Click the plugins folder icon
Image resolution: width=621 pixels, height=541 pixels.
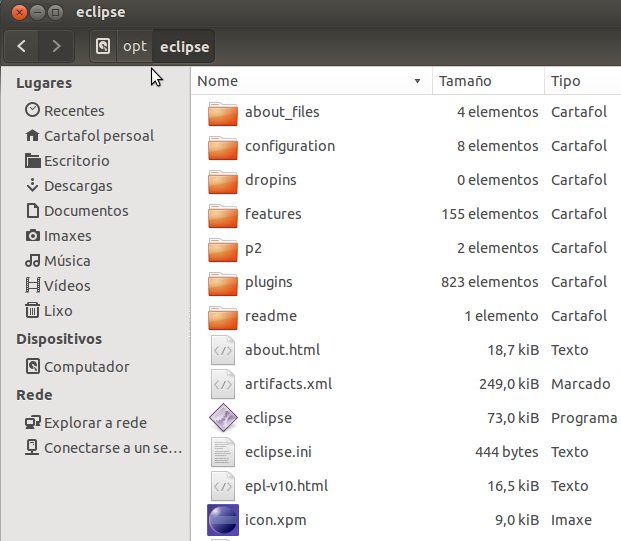pyautogui.click(x=223, y=284)
